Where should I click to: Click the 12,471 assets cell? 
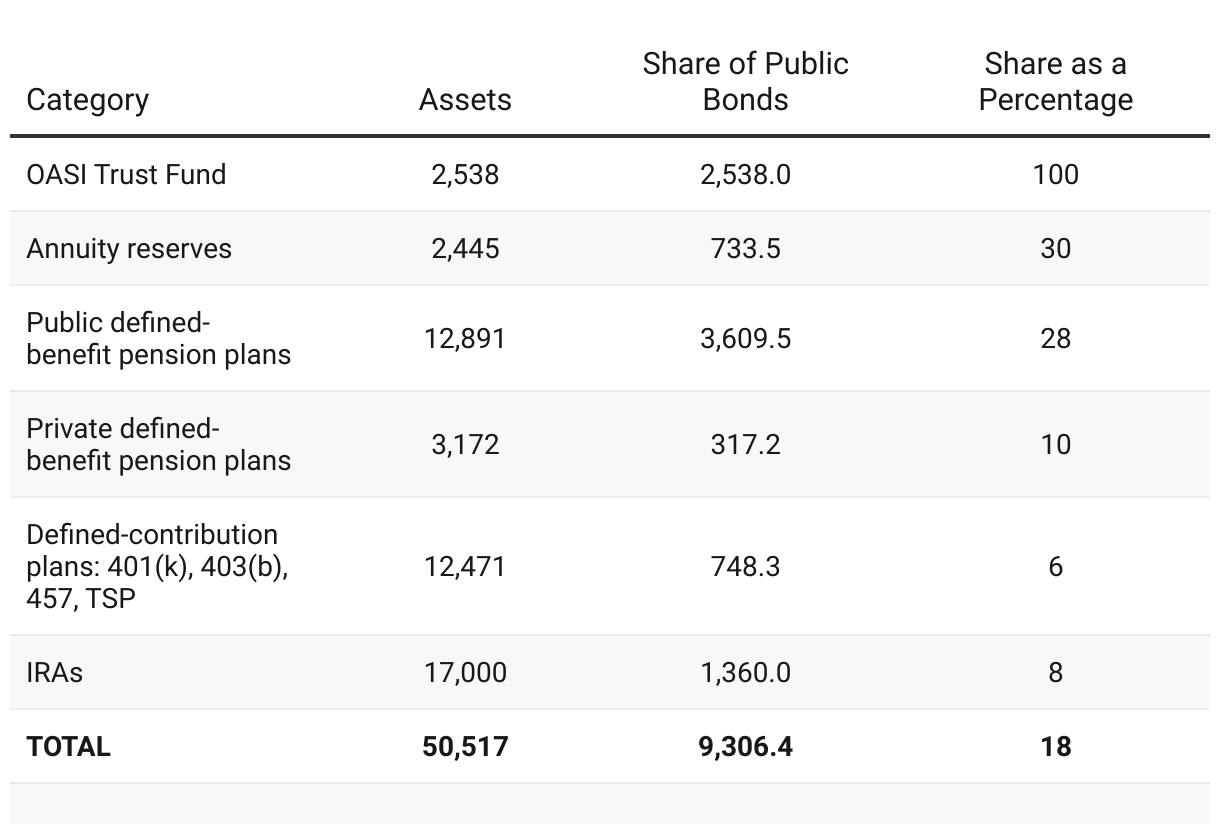click(465, 567)
